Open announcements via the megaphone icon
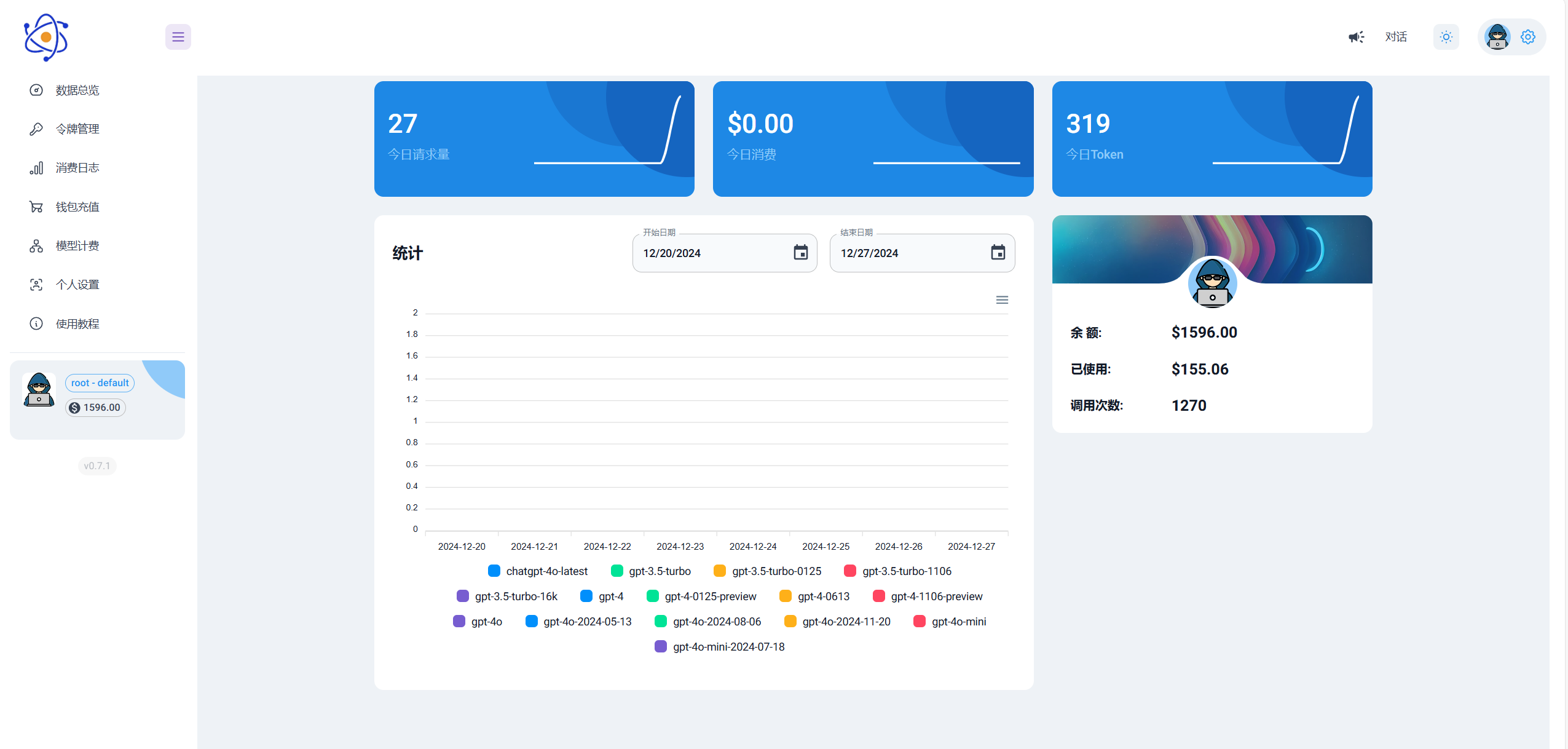This screenshot has width=1568, height=749. click(x=1356, y=37)
